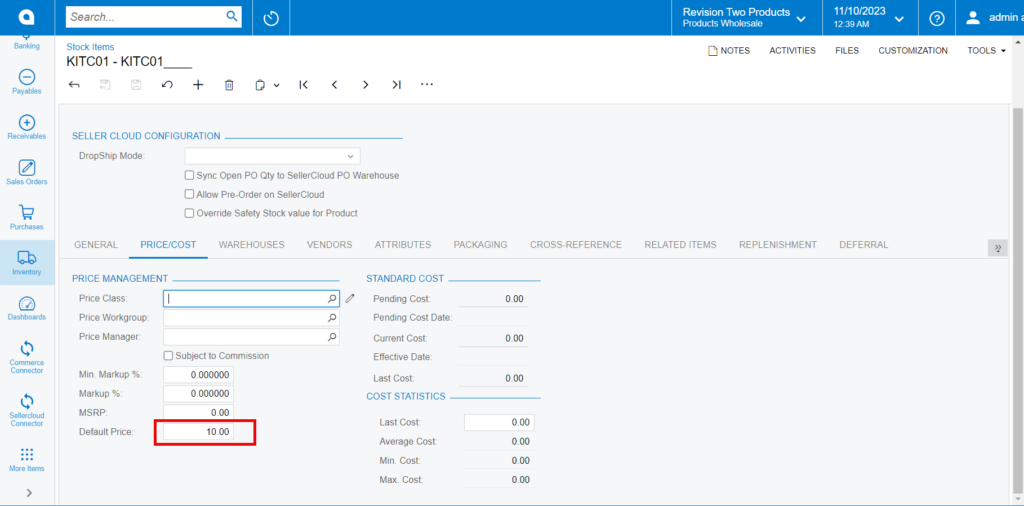Open Receivables in the sidebar
The image size is (1024, 506).
click(27, 127)
